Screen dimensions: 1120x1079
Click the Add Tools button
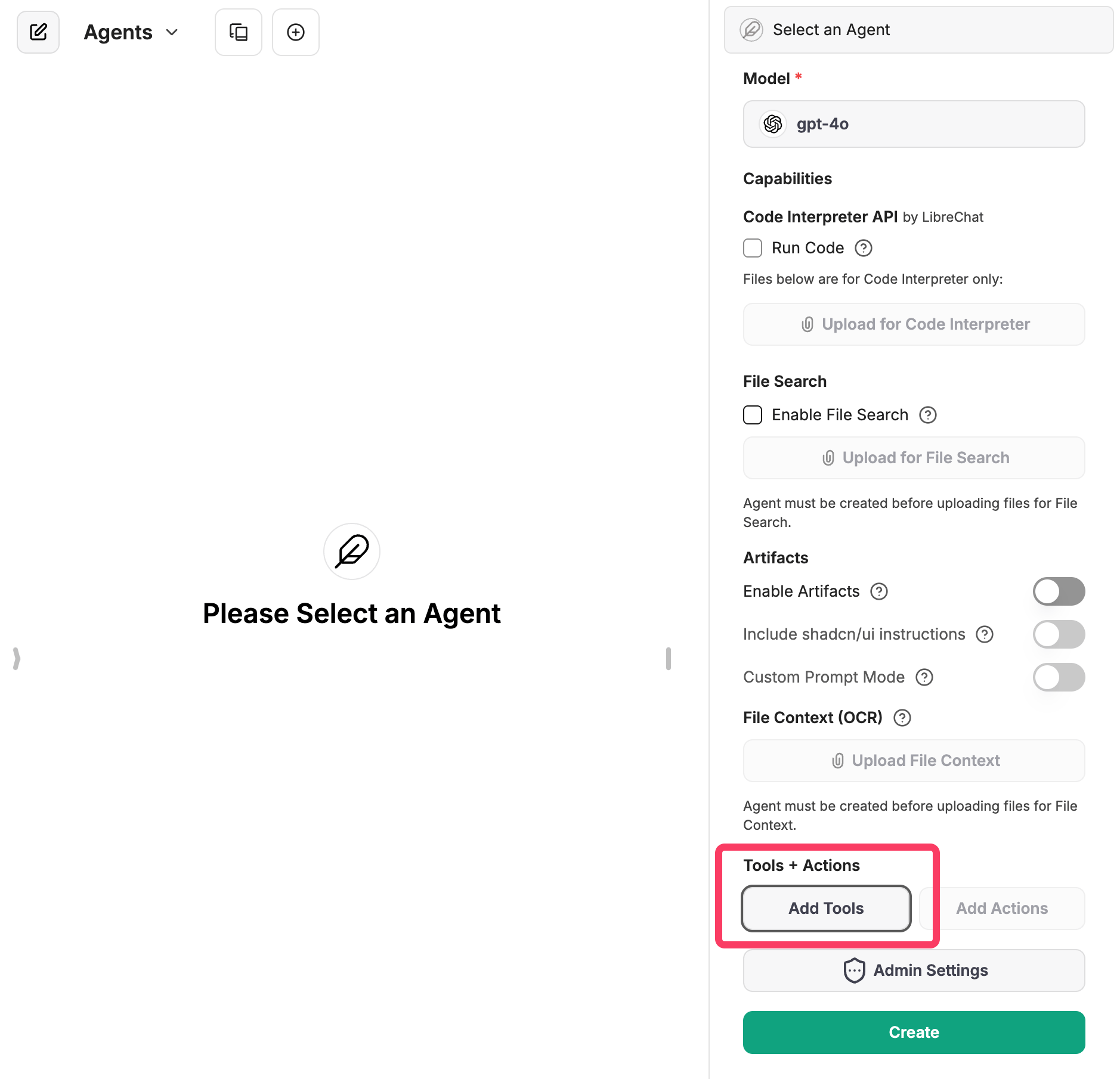826,909
